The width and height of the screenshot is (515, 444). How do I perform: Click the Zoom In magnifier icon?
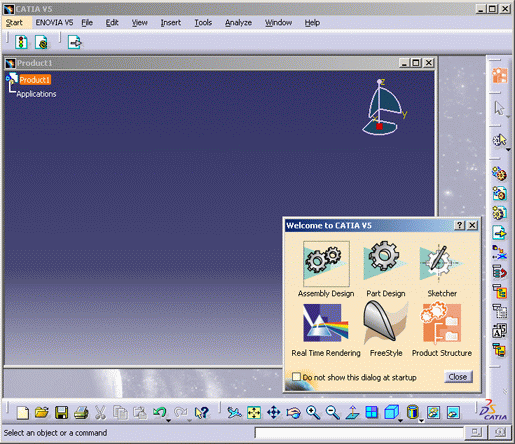pyautogui.click(x=313, y=413)
